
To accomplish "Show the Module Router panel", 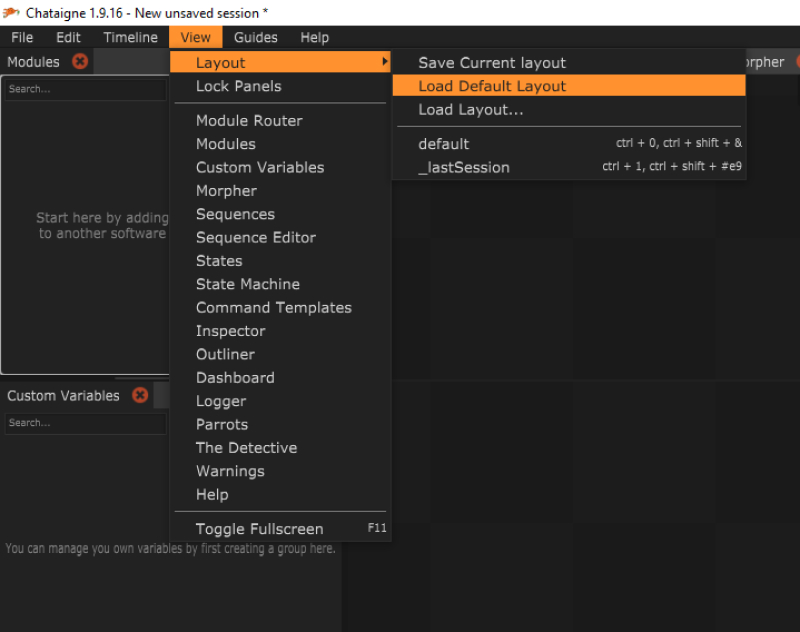I will [x=249, y=121].
